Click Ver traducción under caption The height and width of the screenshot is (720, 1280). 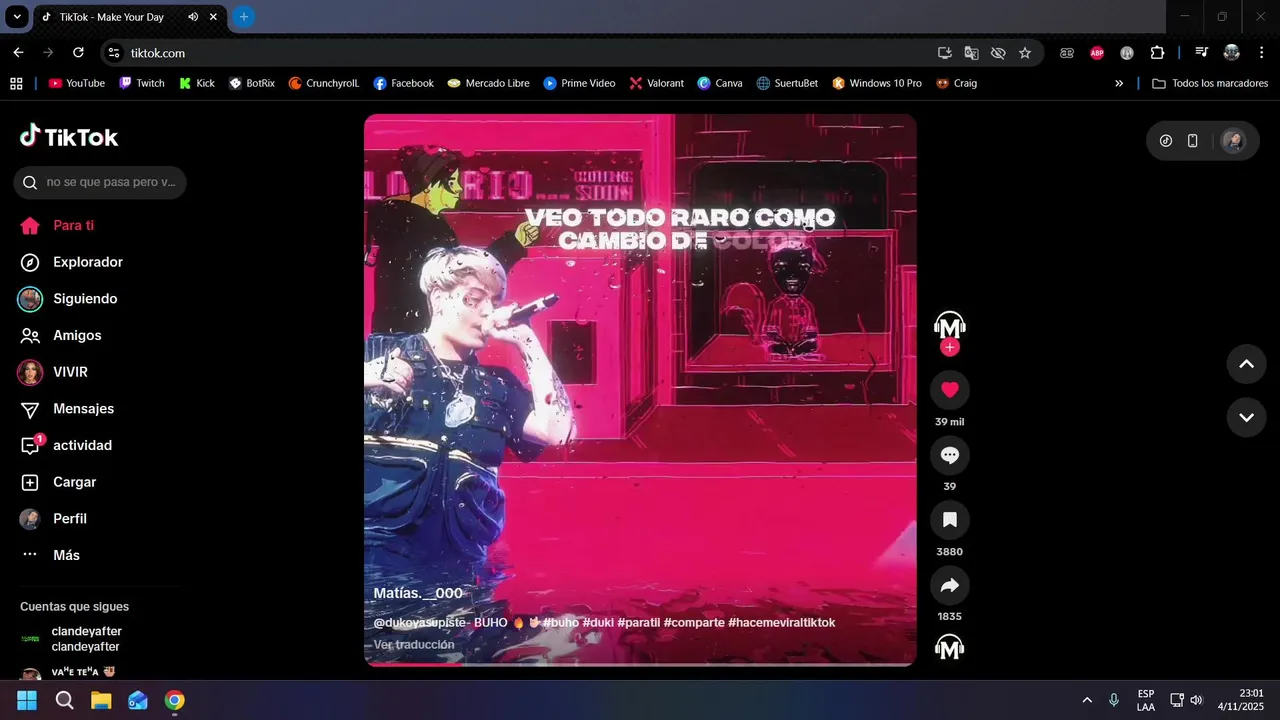click(x=414, y=645)
